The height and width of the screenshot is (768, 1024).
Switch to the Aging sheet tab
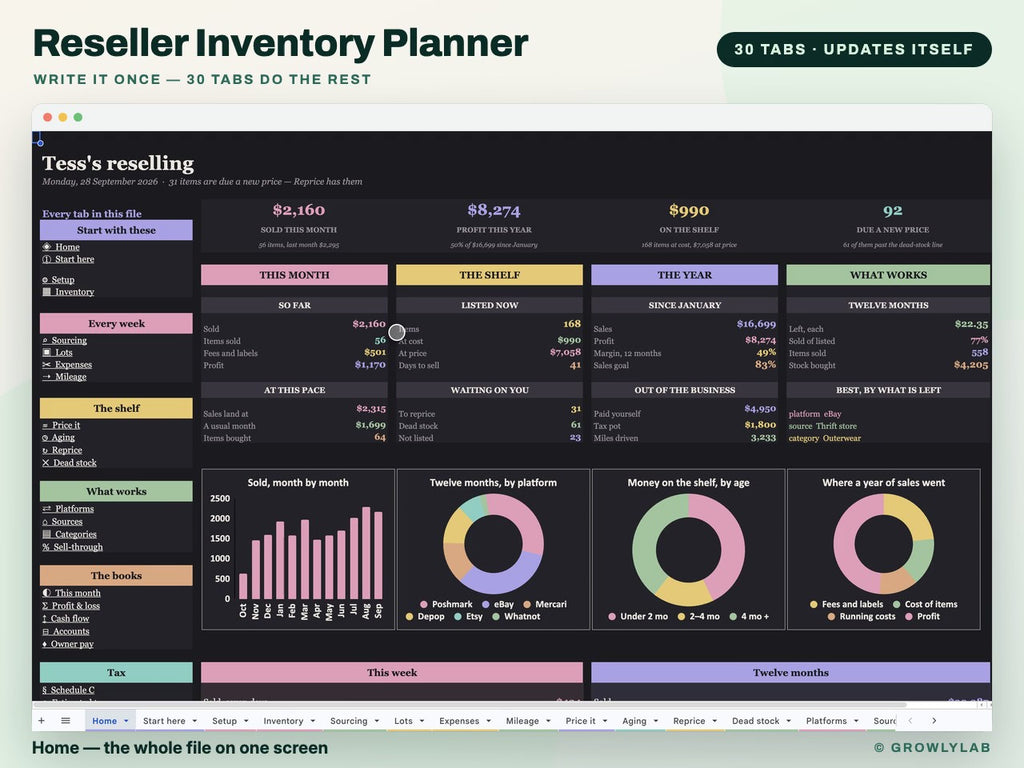(634, 721)
